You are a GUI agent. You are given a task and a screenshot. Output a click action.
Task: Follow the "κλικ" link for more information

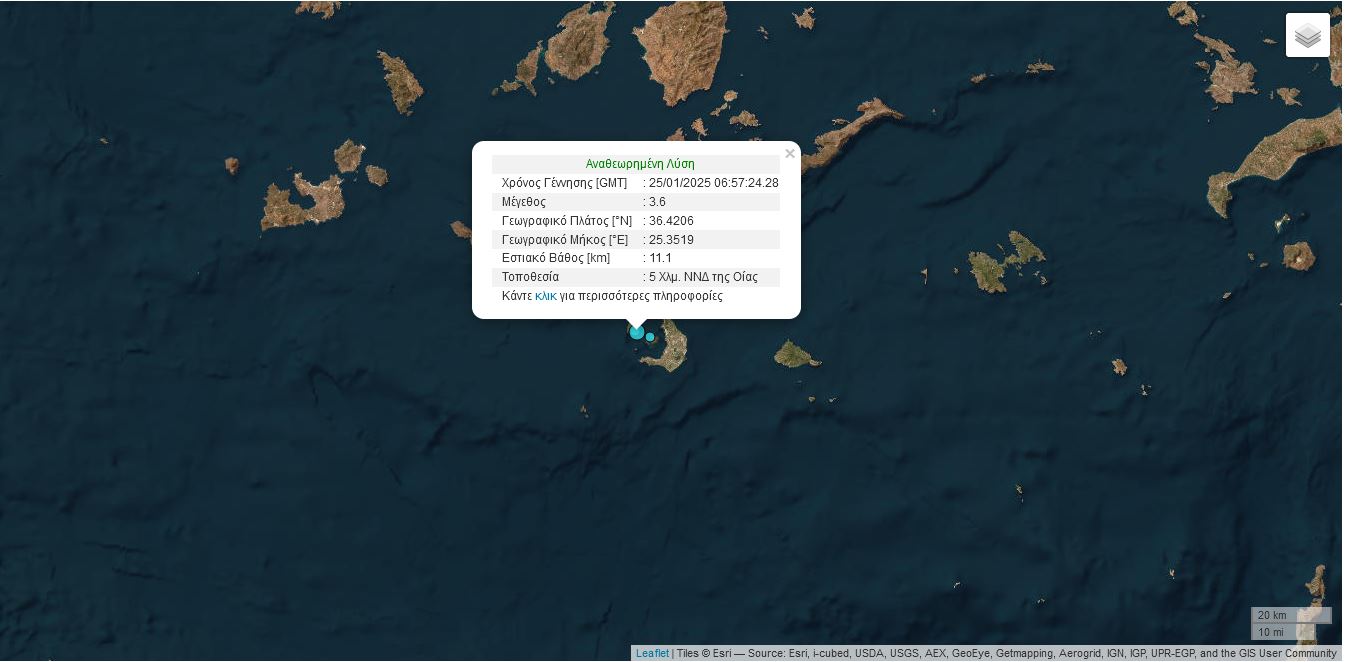coord(546,296)
